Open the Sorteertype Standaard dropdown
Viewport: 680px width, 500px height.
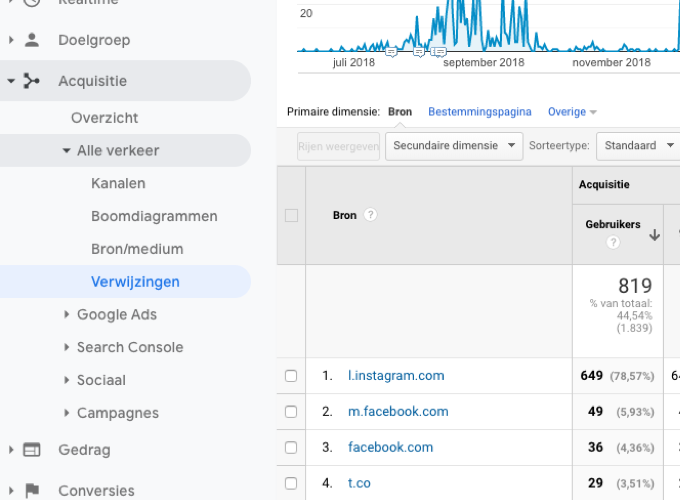[637, 146]
